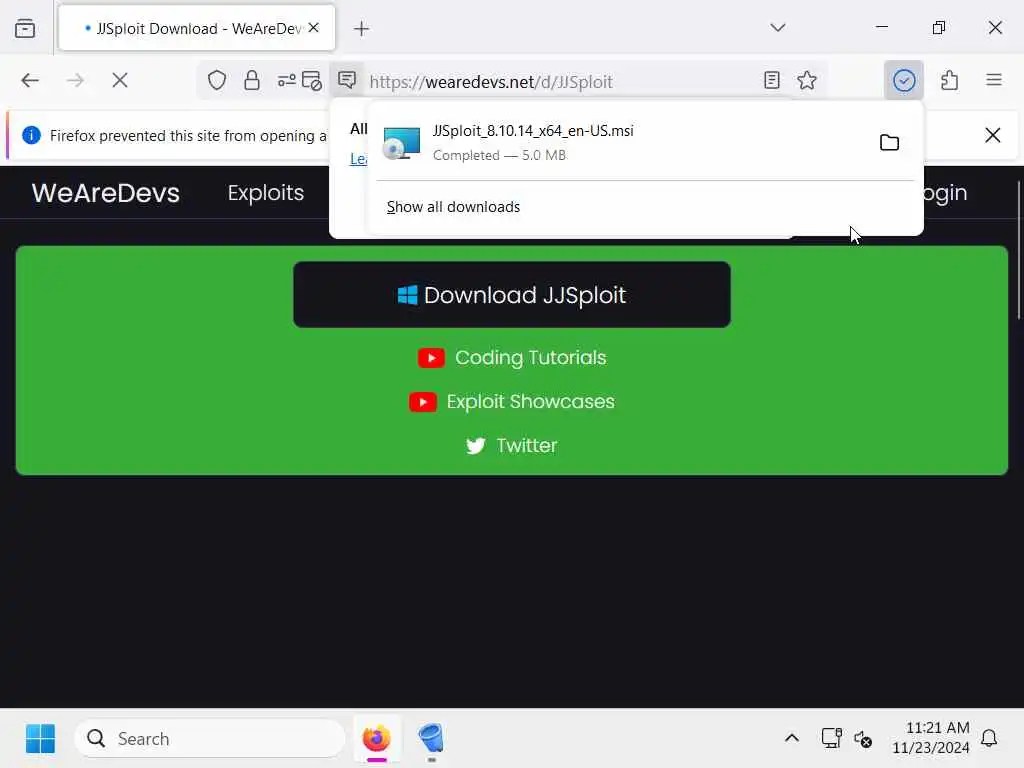This screenshot has height=768, width=1024.
Task: Open the Firefox hamburger application menu
Action: point(993,80)
